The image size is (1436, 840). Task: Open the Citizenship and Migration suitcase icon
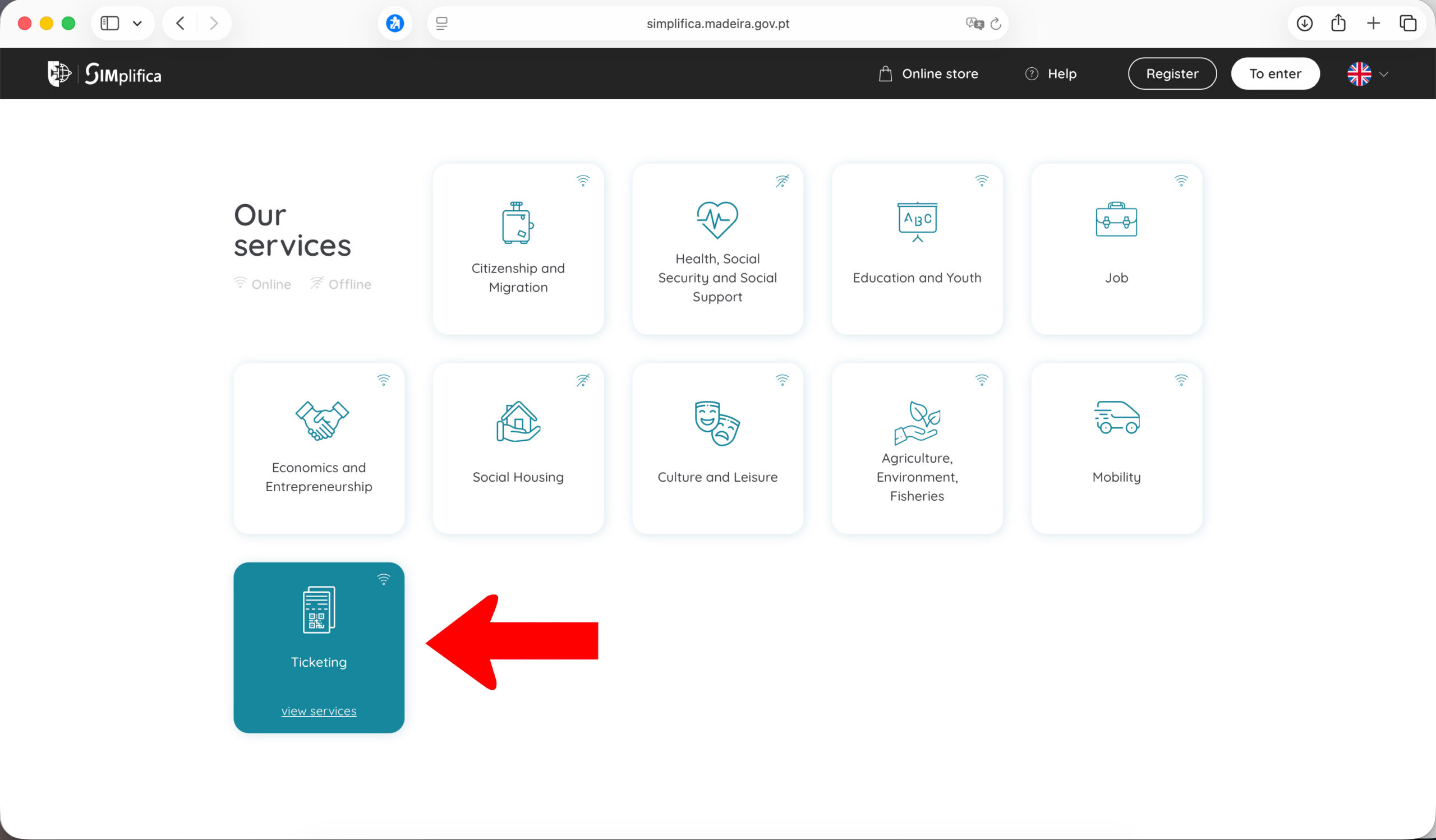pyautogui.click(x=517, y=223)
